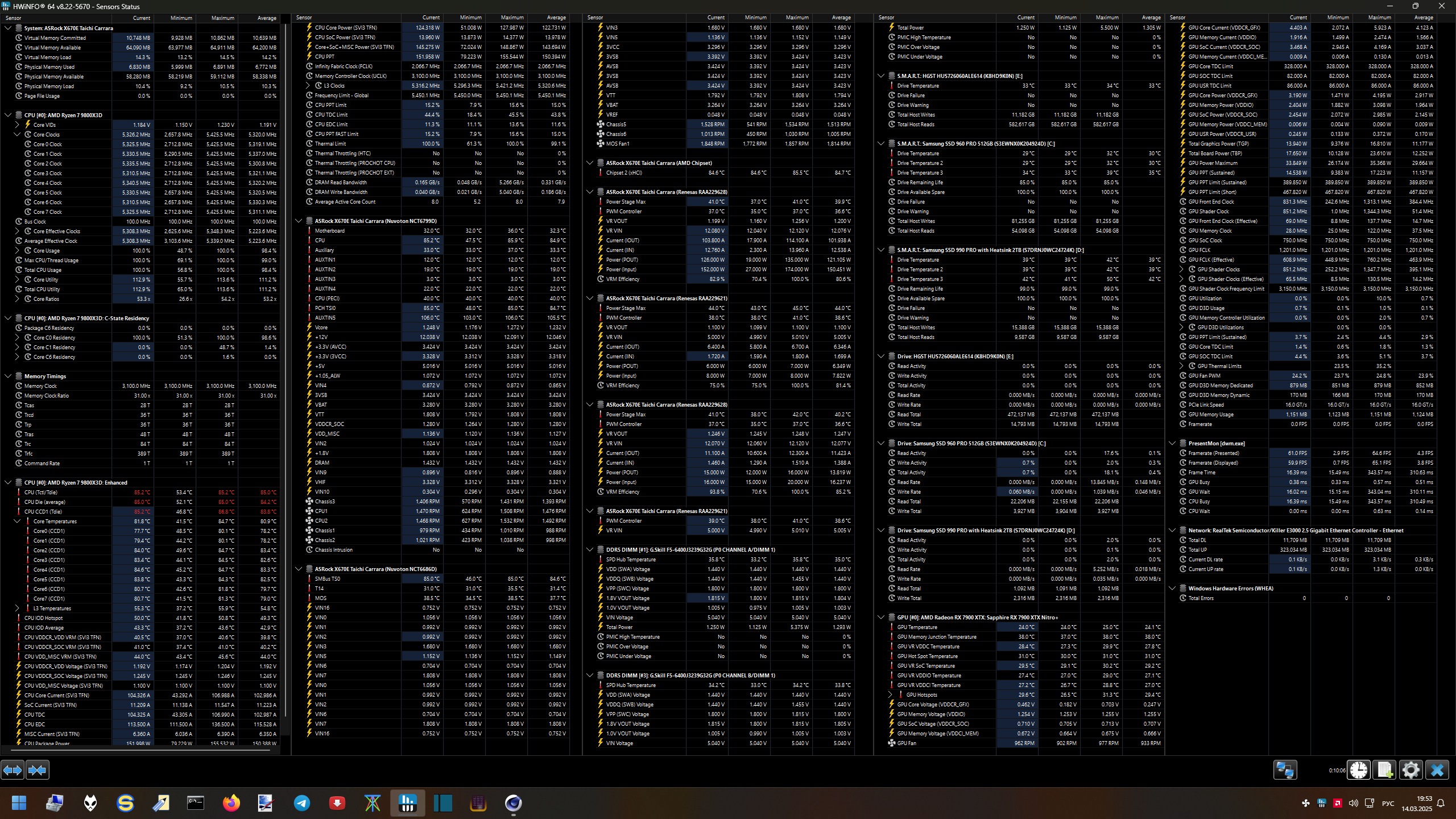The height and width of the screenshot is (819, 1456).
Task: Collapse CPU [#0] AMD Ryzen 7 9800X3D group
Action: pyautogui.click(x=8, y=115)
